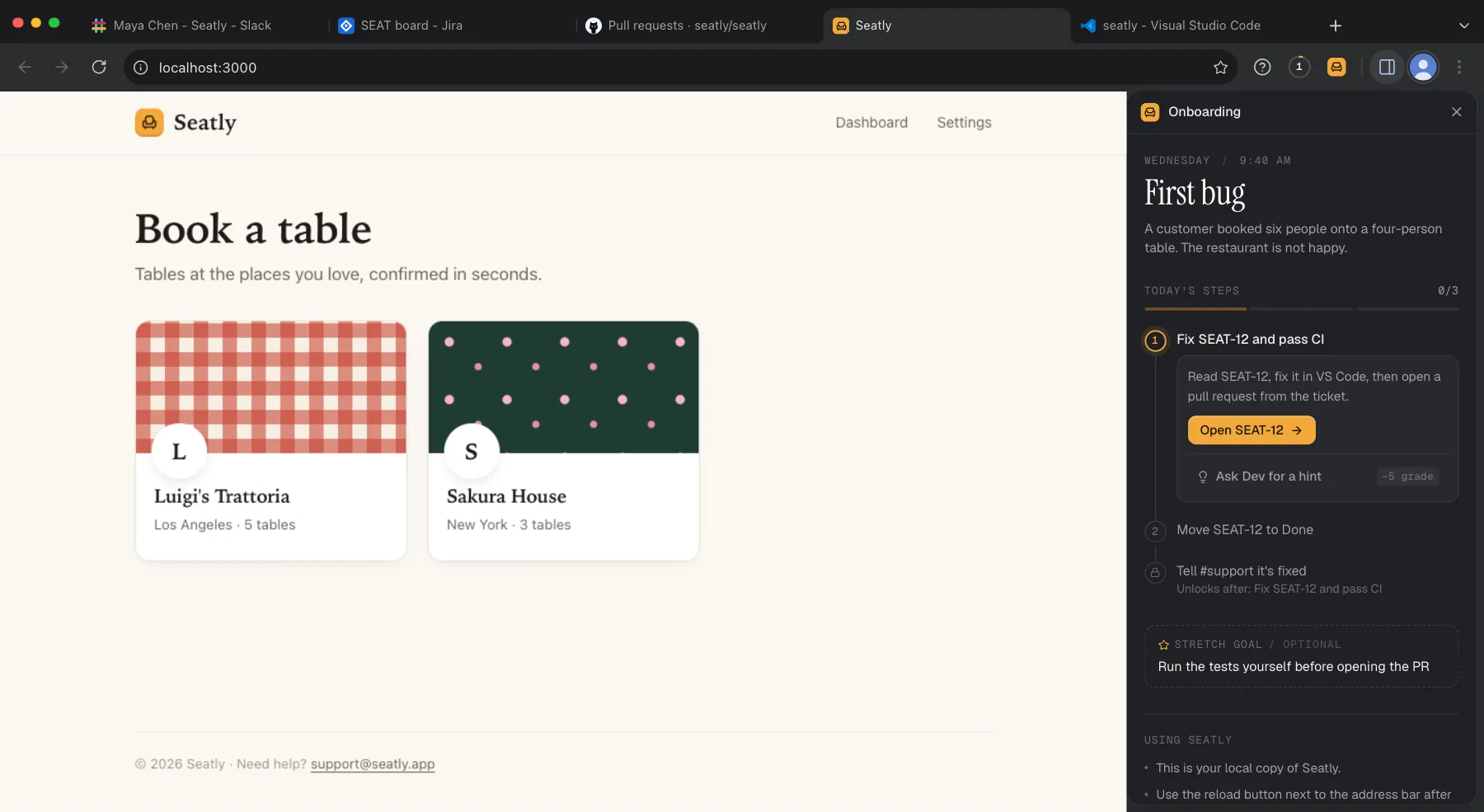
Task: Click the stretch goal star icon
Action: (1164, 645)
